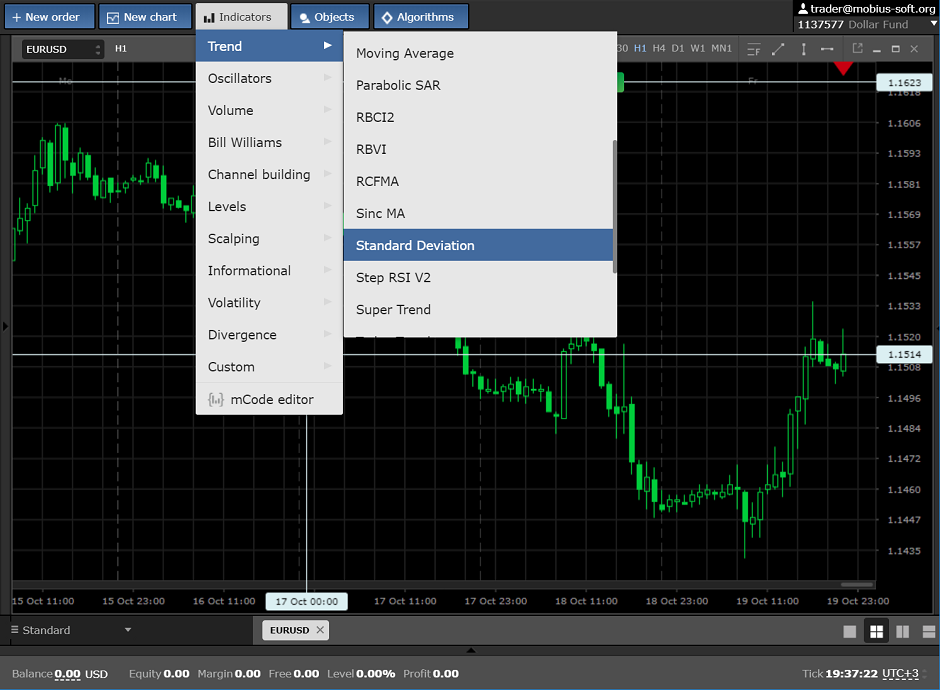Open the Custom indicators submenu

click(269, 367)
